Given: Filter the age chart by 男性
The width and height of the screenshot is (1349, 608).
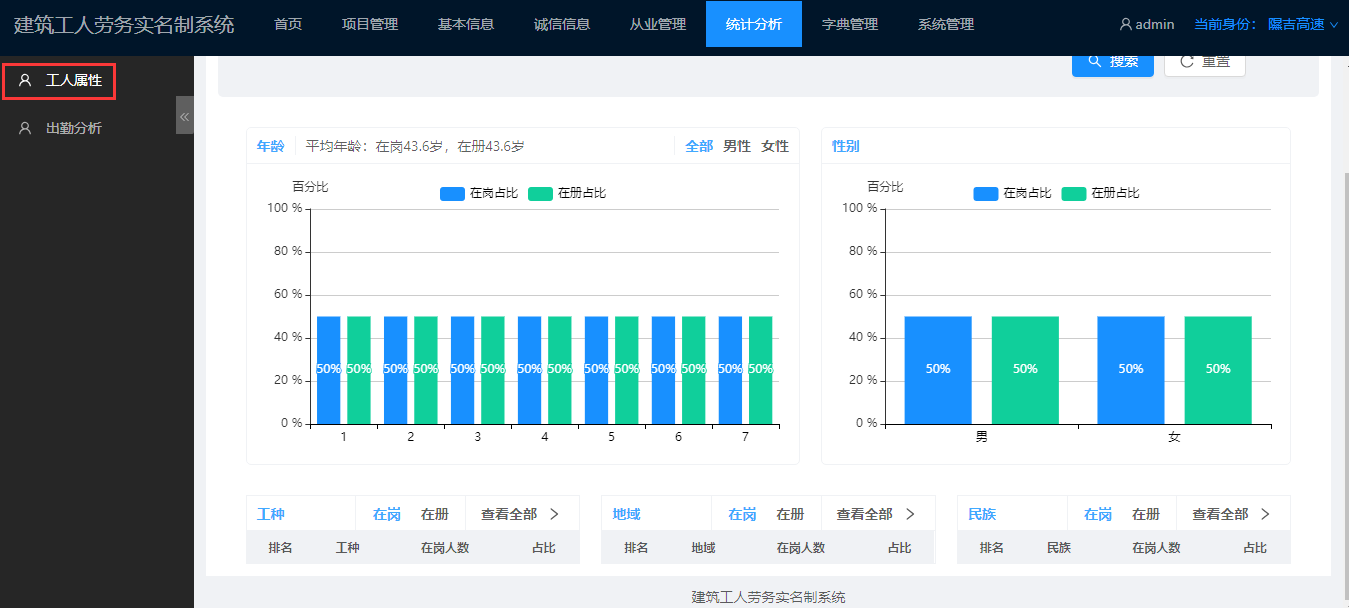Looking at the screenshot, I should click(x=737, y=146).
